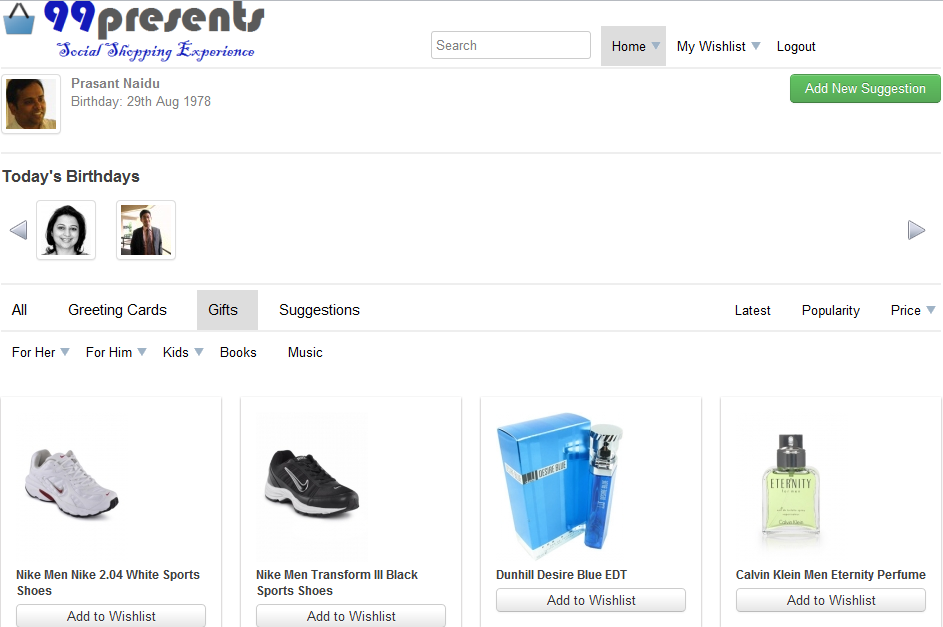Open Calvin Klein Men Eternity Perfume title

click(x=831, y=575)
